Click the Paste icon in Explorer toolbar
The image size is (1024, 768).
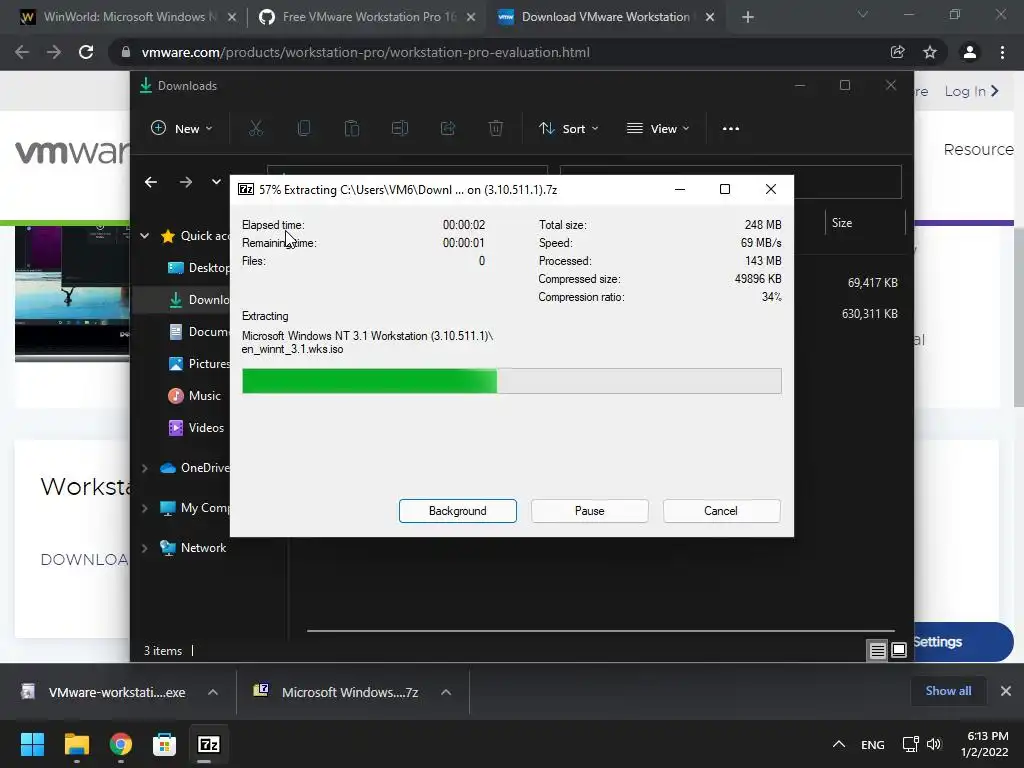click(351, 129)
